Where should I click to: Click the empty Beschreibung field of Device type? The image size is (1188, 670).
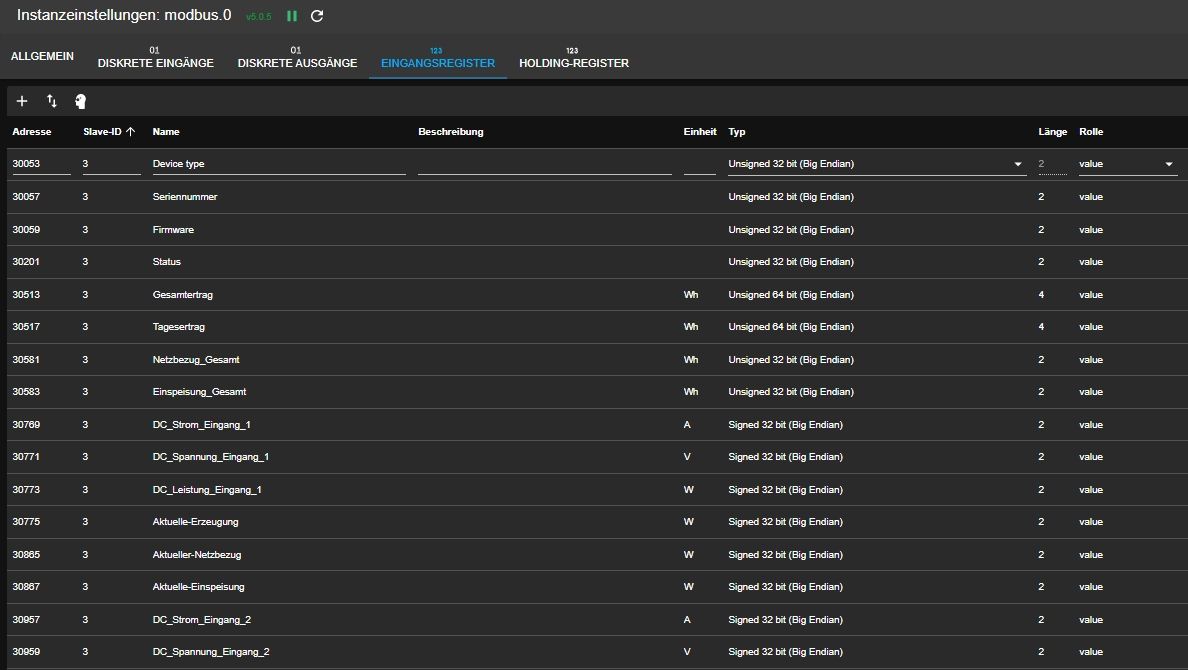pyautogui.click(x=545, y=164)
